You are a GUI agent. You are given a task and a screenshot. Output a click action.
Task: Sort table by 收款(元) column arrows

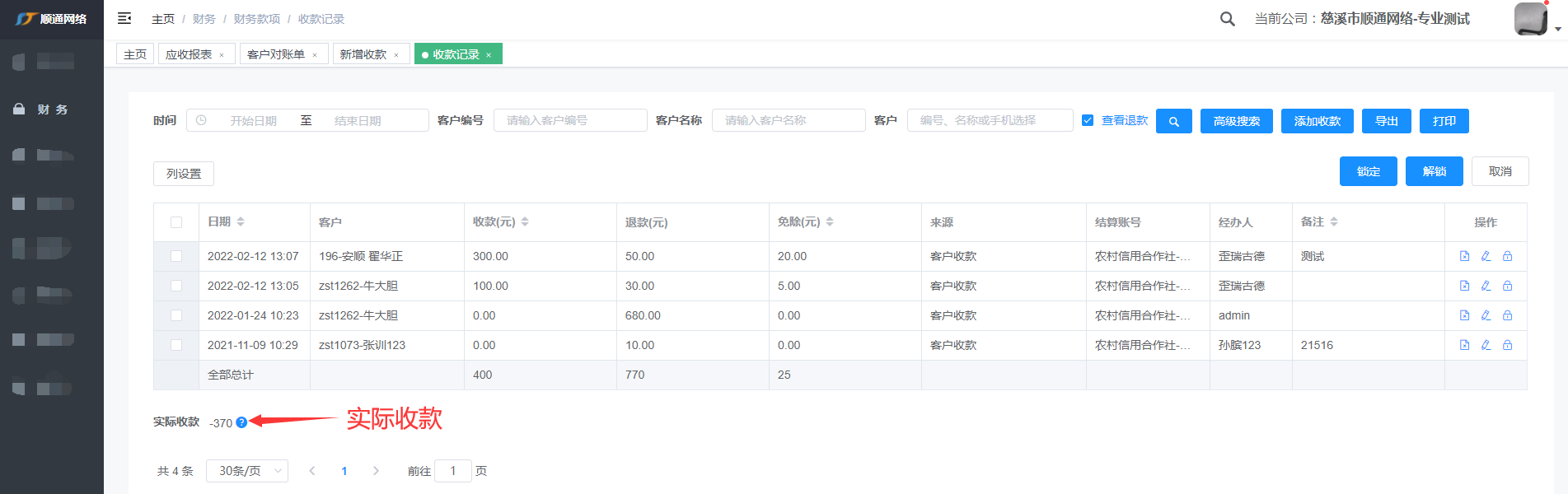point(525,222)
